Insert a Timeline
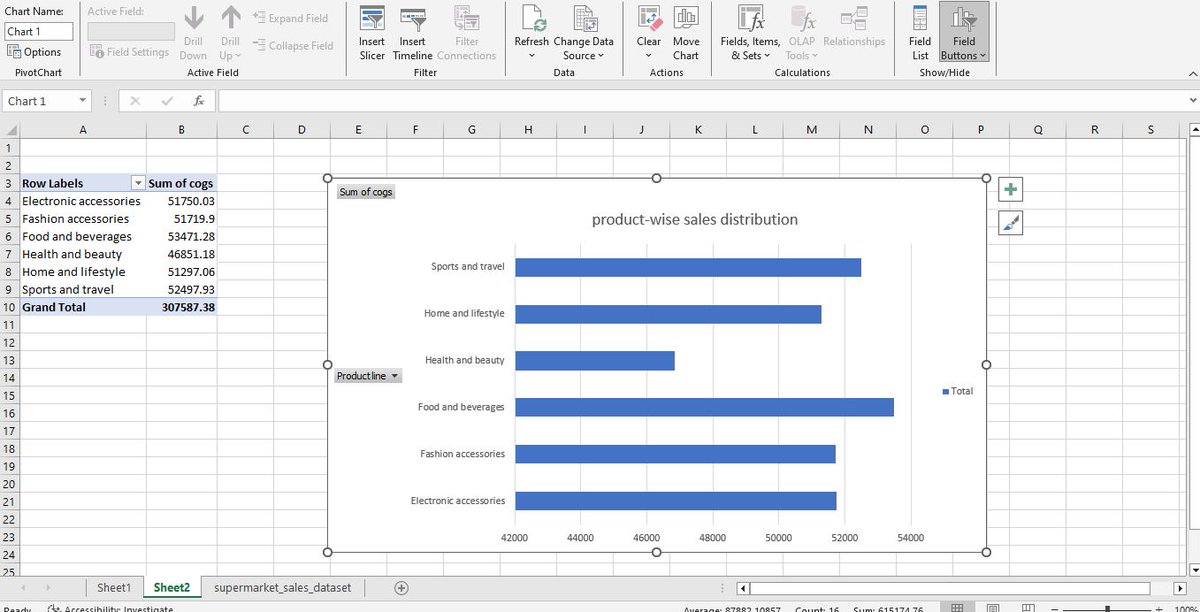Viewport: 1200px width, 612px height. 412,32
